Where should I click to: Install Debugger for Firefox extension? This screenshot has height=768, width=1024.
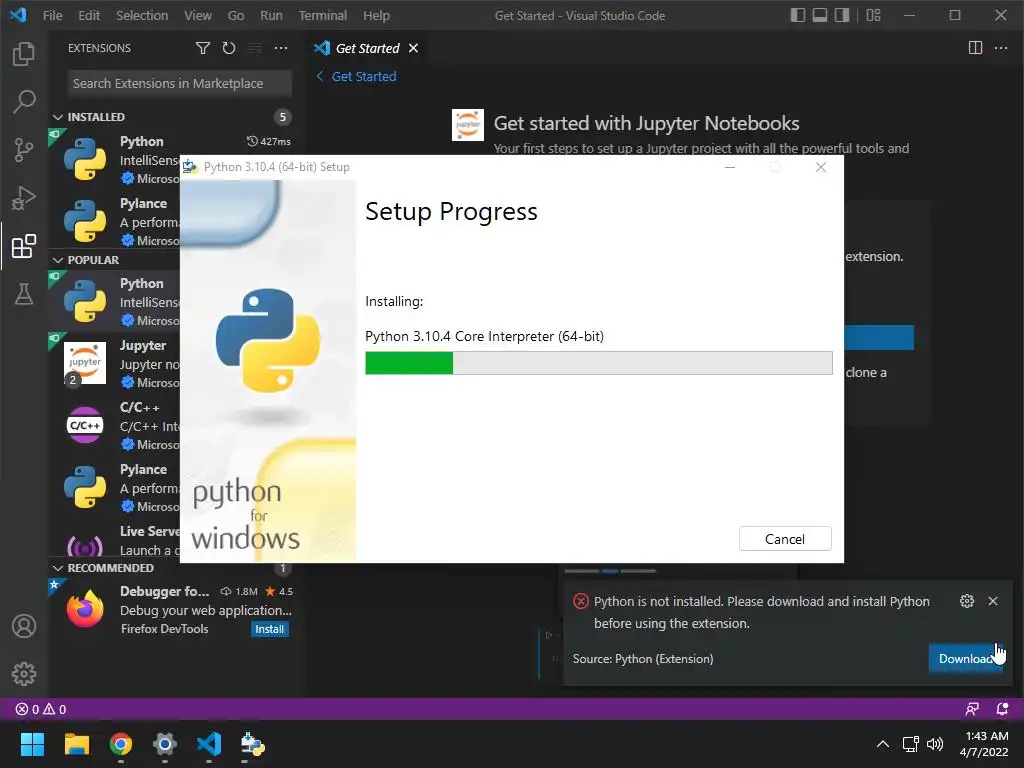(x=269, y=629)
